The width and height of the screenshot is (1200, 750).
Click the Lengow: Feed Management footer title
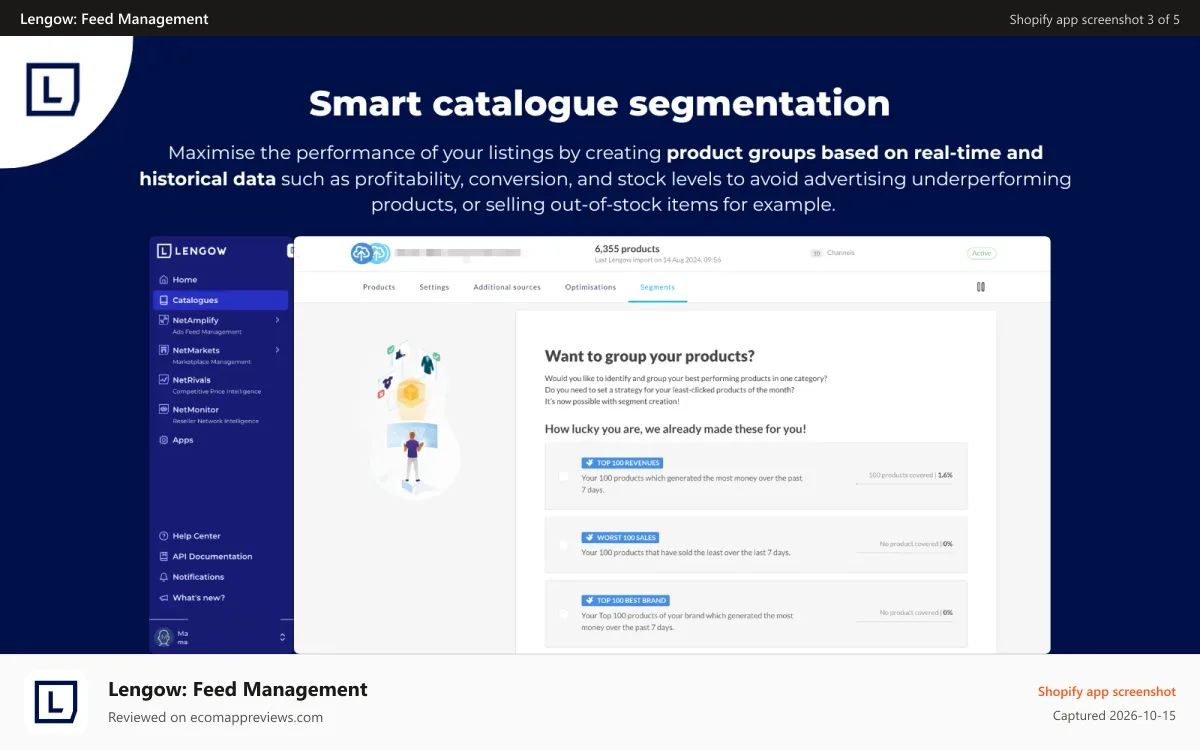[x=238, y=689]
